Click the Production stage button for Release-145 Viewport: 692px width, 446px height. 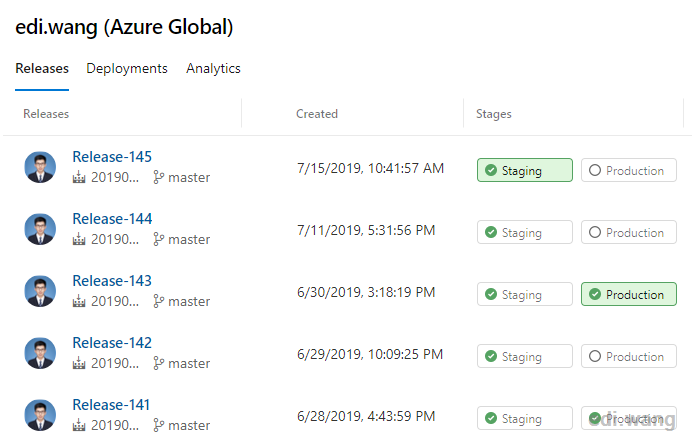click(x=629, y=170)
